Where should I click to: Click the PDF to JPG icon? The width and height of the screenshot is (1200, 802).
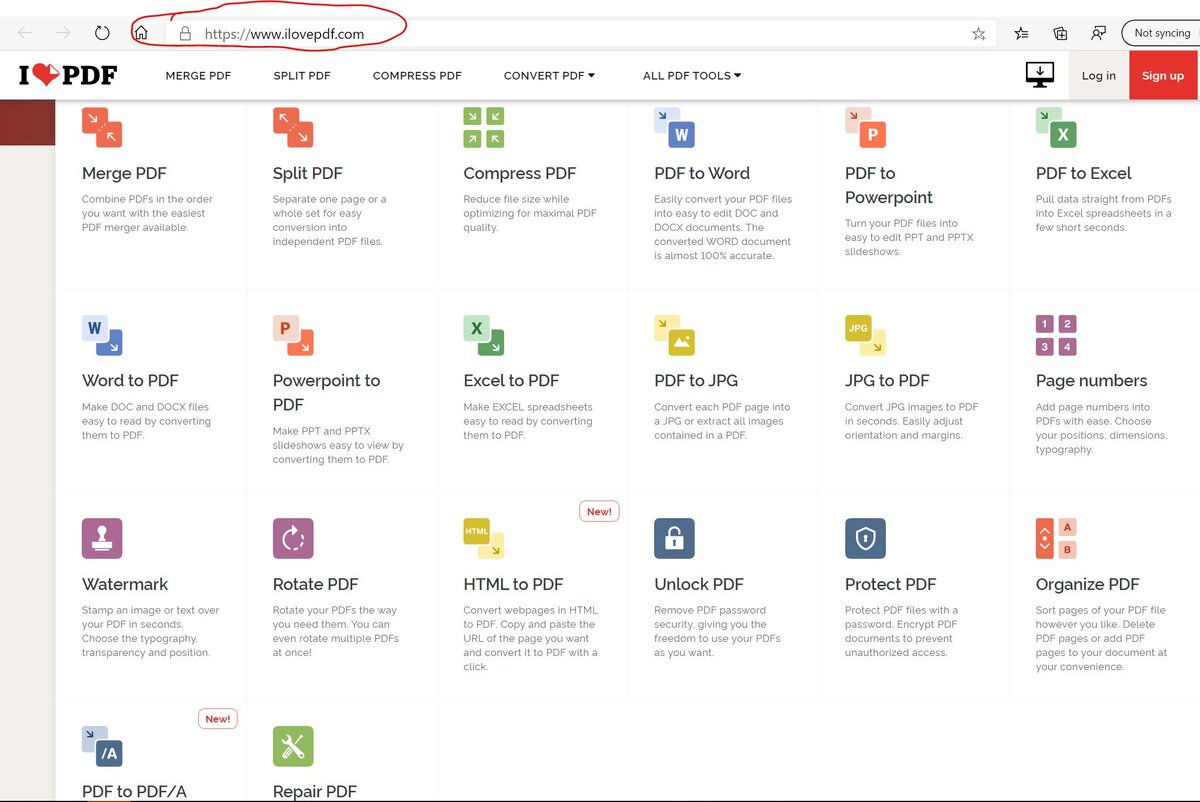tap(675, 335)
